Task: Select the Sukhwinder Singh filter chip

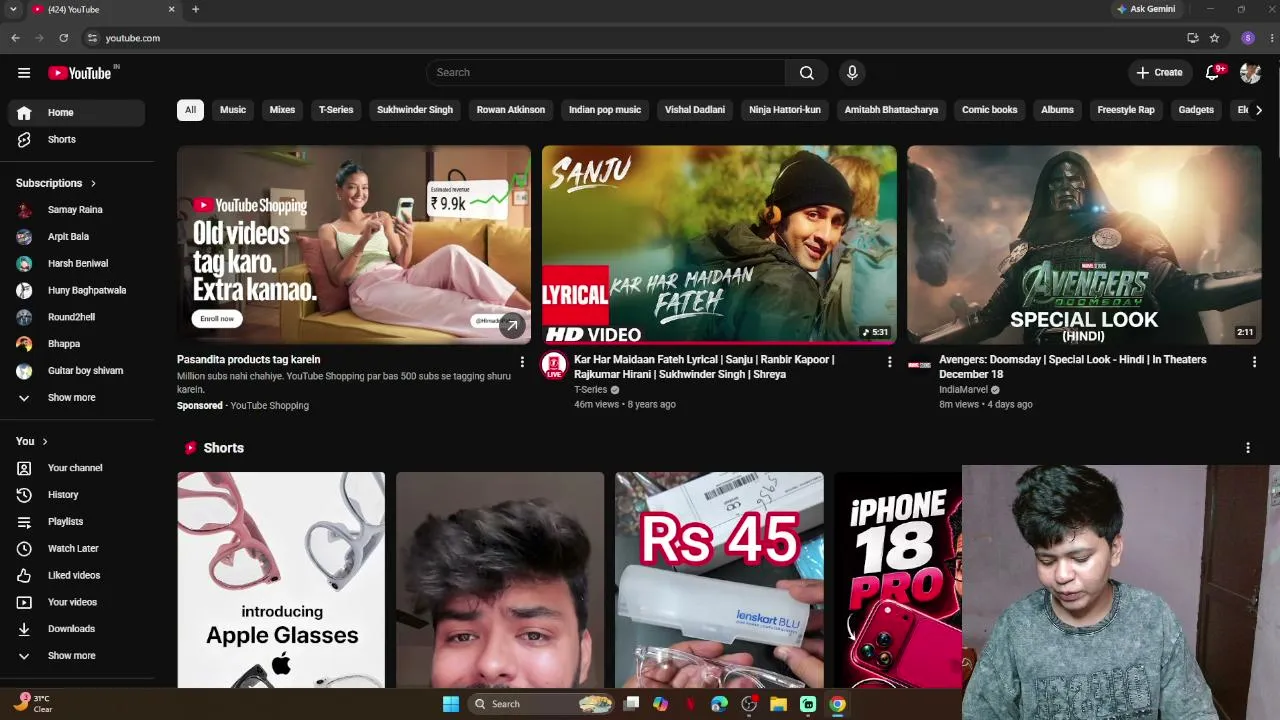Action: pyautogui.click(x=415, y=110)
